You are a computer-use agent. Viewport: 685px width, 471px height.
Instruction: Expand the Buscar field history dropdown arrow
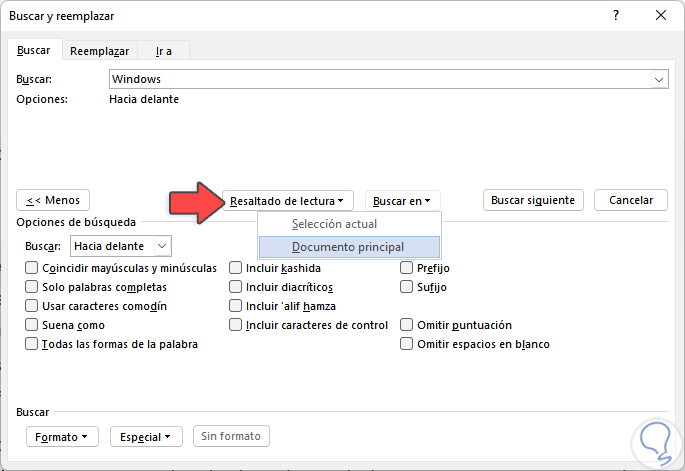click(x=659, y=78)
